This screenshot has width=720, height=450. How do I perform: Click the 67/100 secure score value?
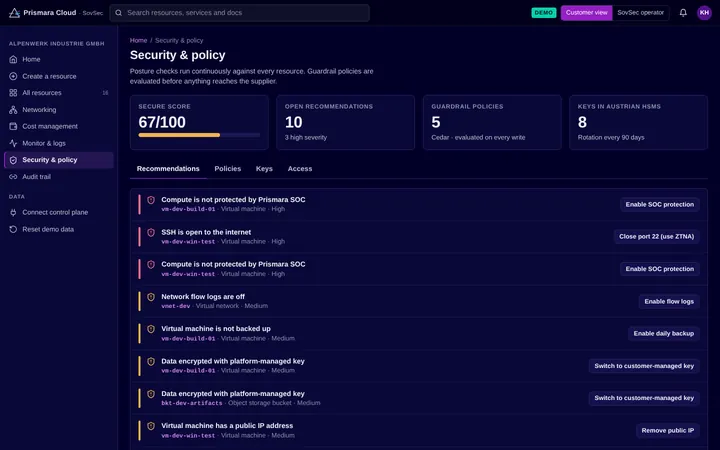(162, 122)
